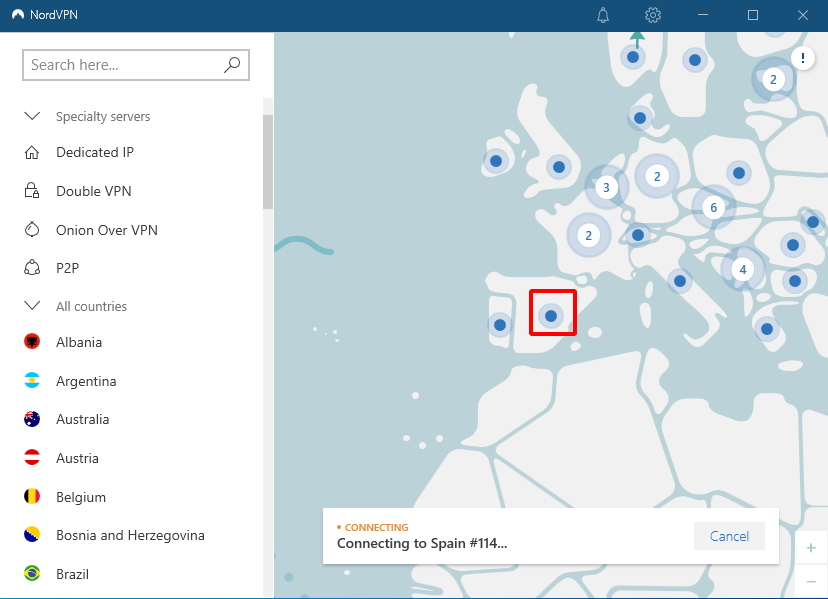
Task: Click the Connecting to Spain #114 text
Action: tap(421, 543)
